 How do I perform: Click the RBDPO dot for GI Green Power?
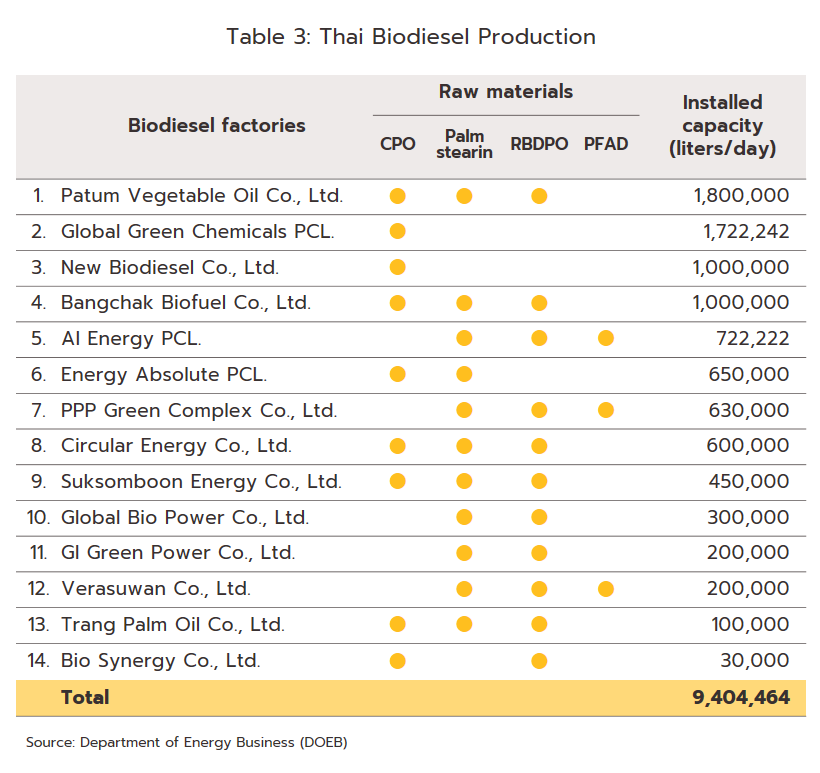pos(539,553)
